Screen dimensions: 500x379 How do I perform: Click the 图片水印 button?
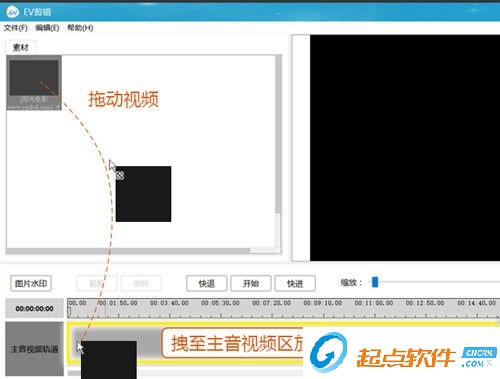point(31,284)
